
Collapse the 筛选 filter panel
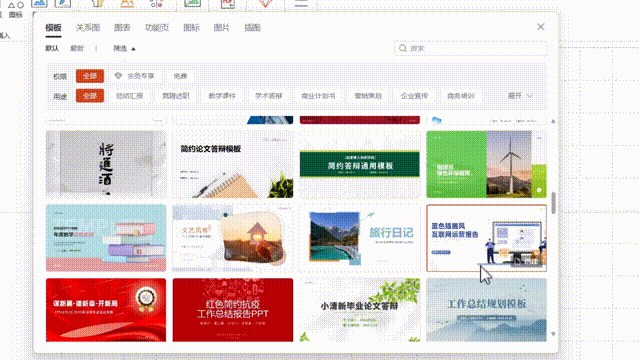[124, 48]
